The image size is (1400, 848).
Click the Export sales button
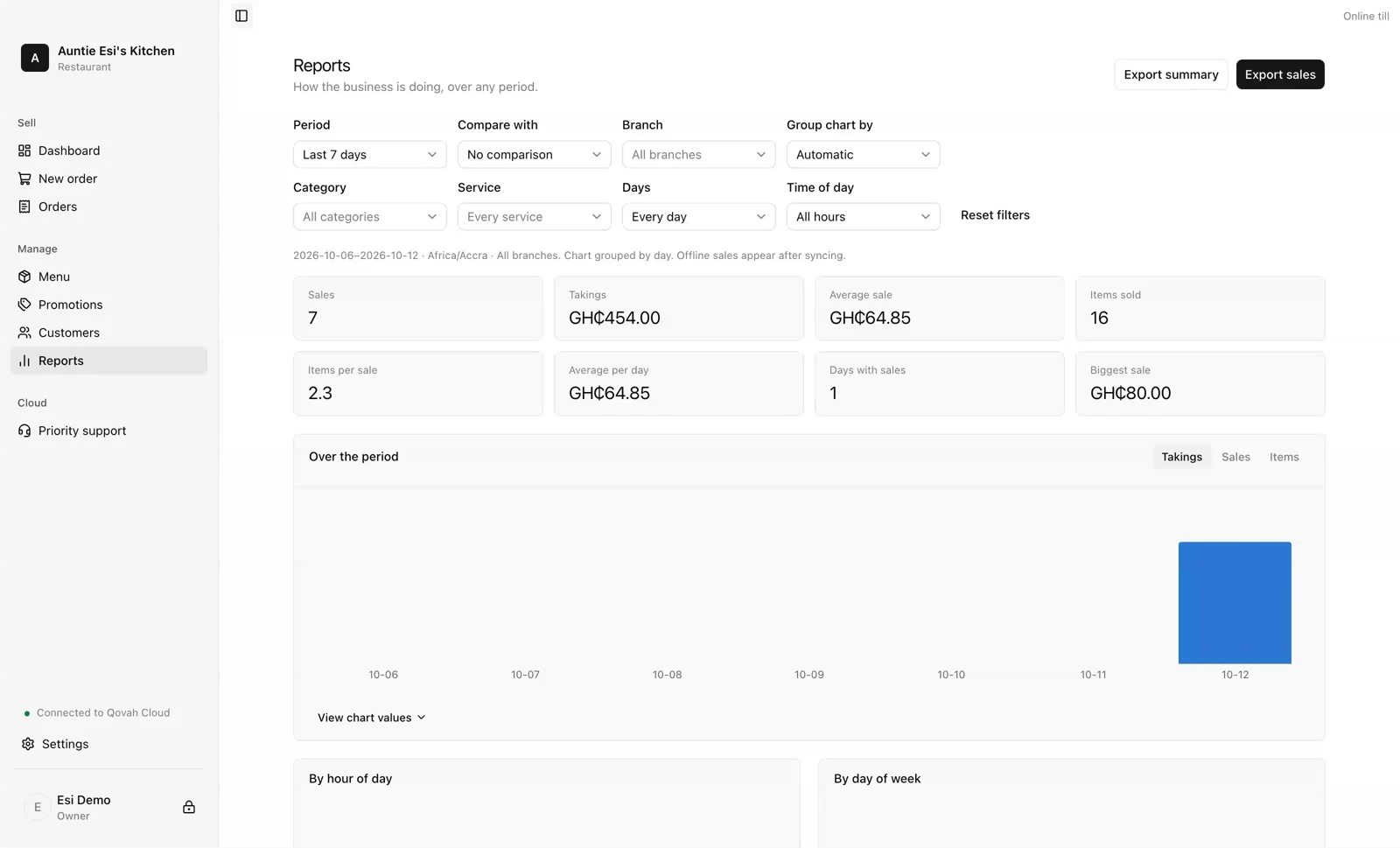point(1280,74)
